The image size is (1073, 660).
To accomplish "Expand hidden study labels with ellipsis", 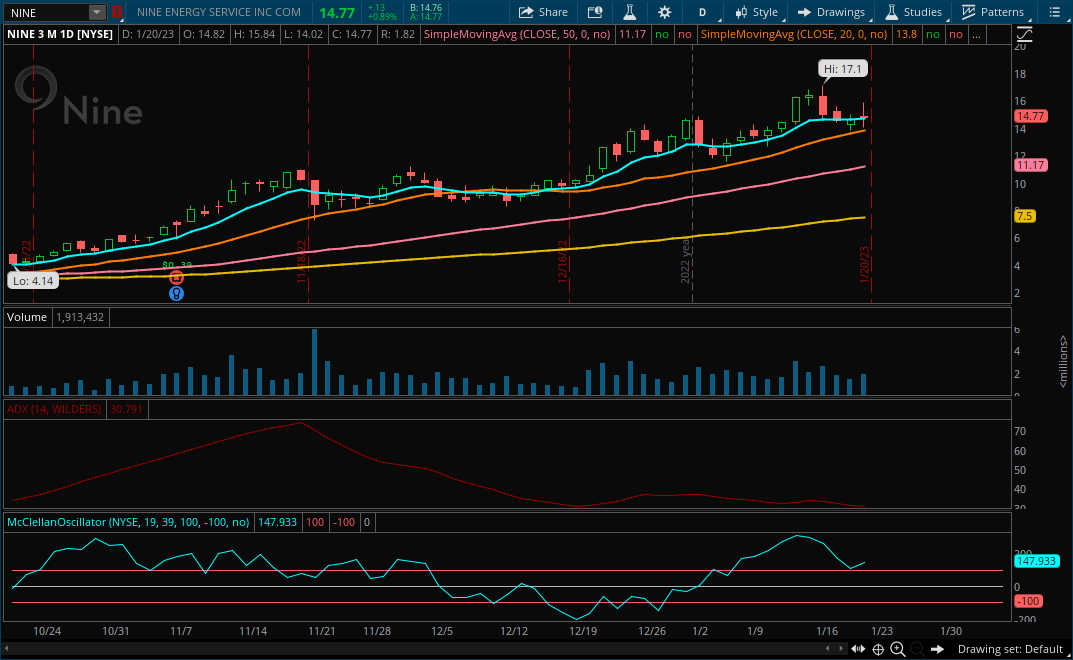I will tap(976, 34).
